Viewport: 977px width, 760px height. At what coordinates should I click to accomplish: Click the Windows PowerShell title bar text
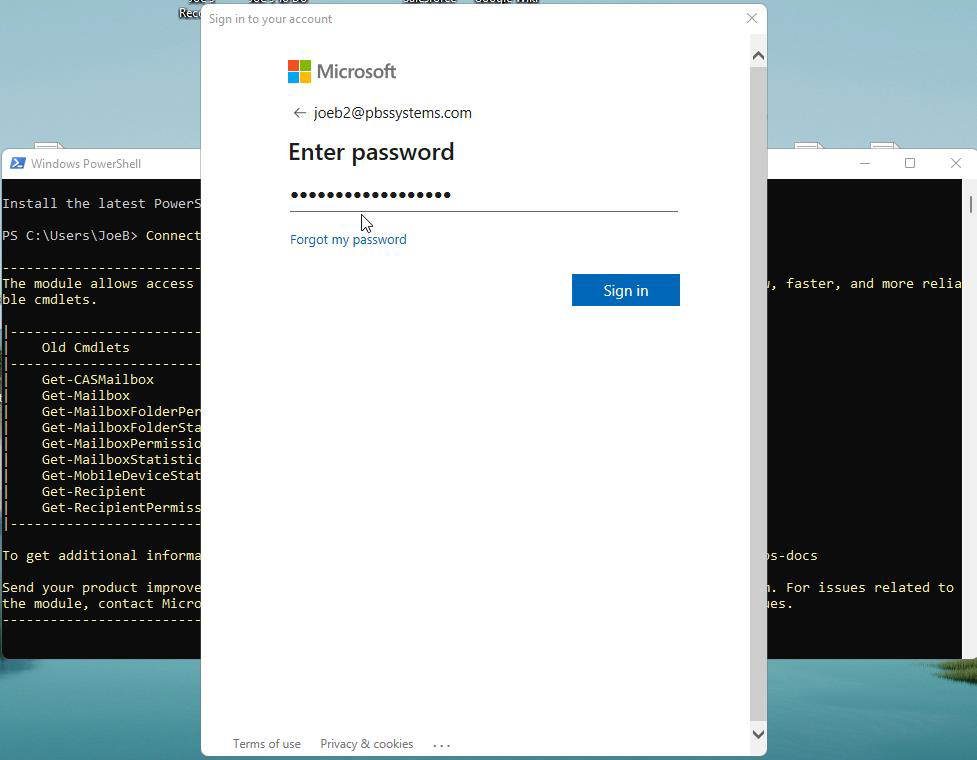coord(86,164)
